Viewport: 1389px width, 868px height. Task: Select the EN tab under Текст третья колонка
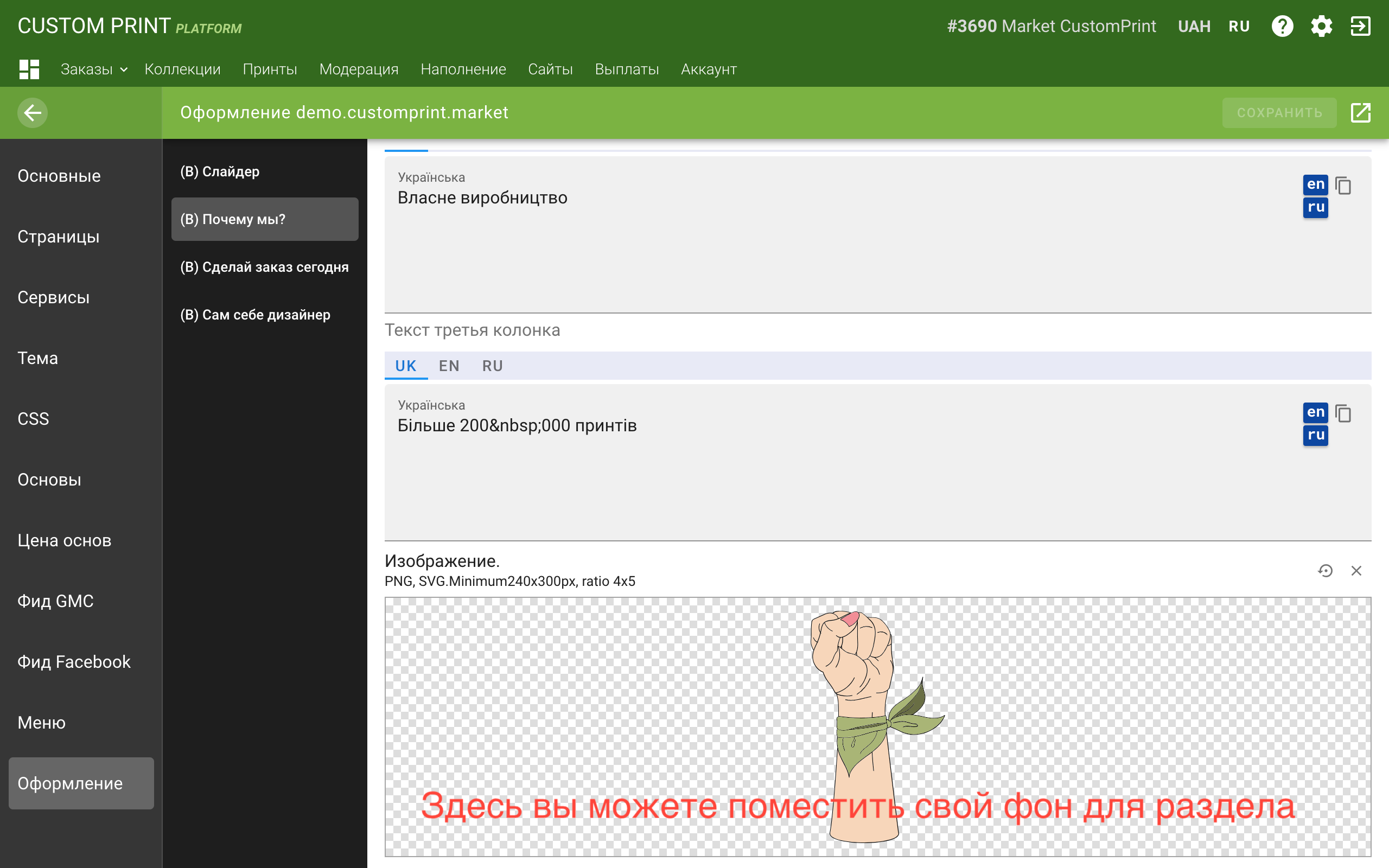point(449,366)
